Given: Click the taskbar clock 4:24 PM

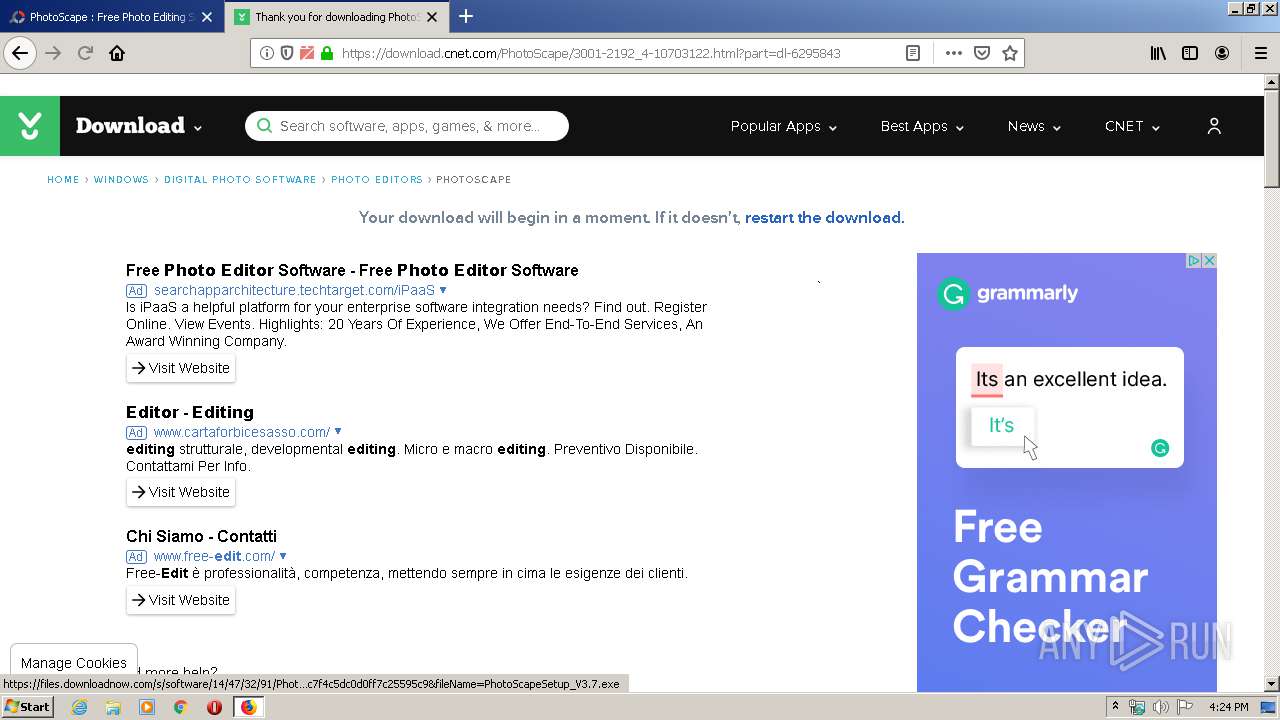Looking at the screenshot, I should (x=1228, y=707).
